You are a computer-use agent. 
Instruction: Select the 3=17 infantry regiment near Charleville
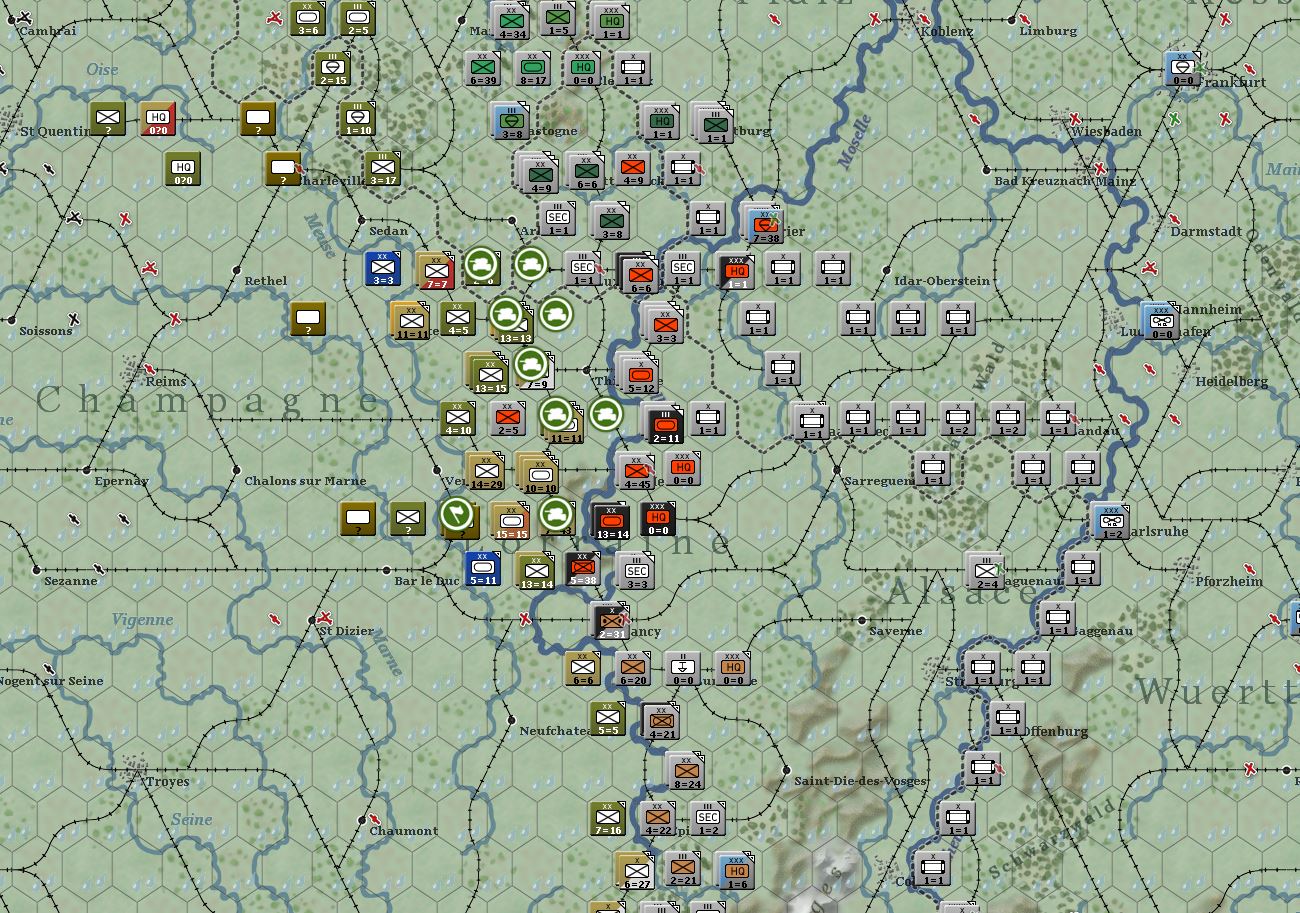[x=383, y=169]
